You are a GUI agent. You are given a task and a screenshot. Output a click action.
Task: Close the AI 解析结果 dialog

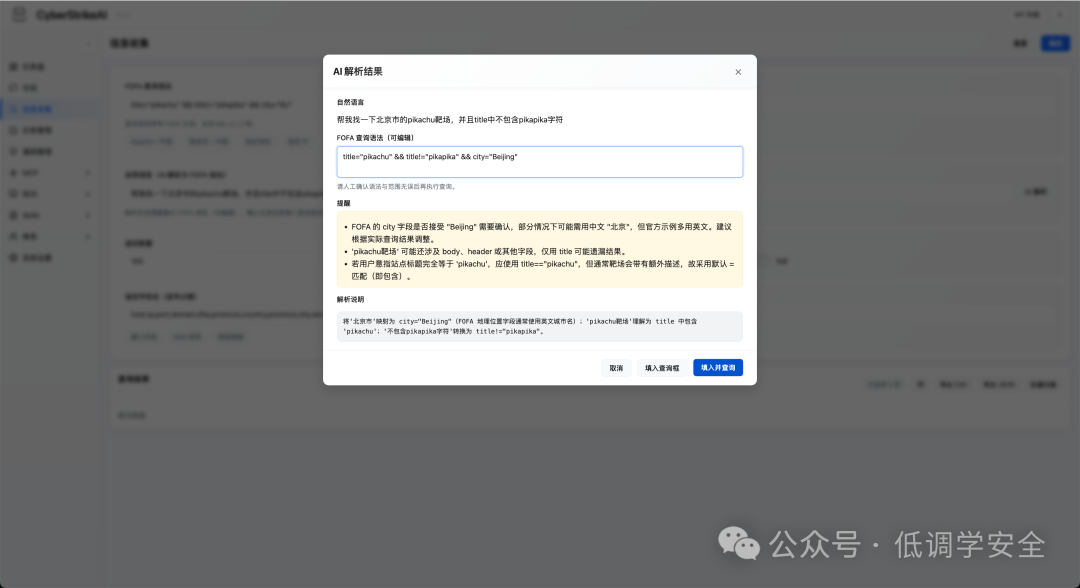(x=738, y=72)
